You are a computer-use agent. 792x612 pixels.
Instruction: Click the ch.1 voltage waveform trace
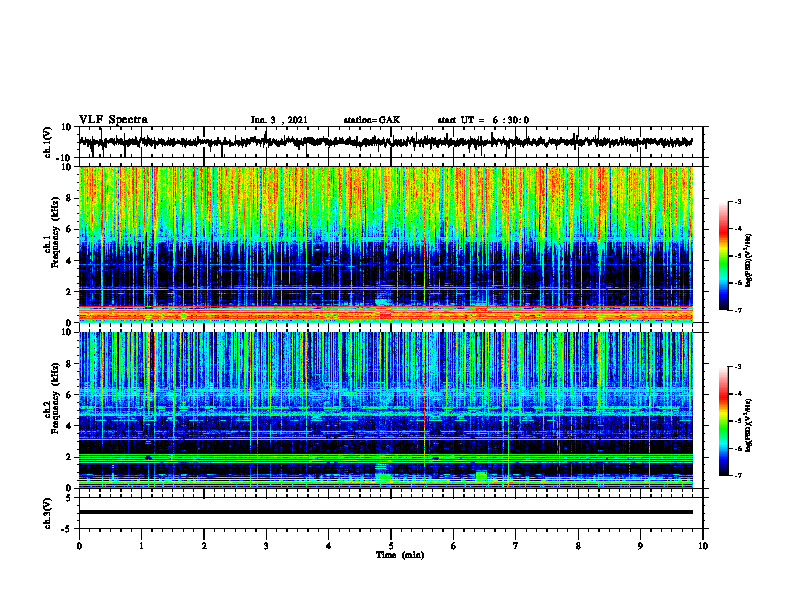coord(385,142)
